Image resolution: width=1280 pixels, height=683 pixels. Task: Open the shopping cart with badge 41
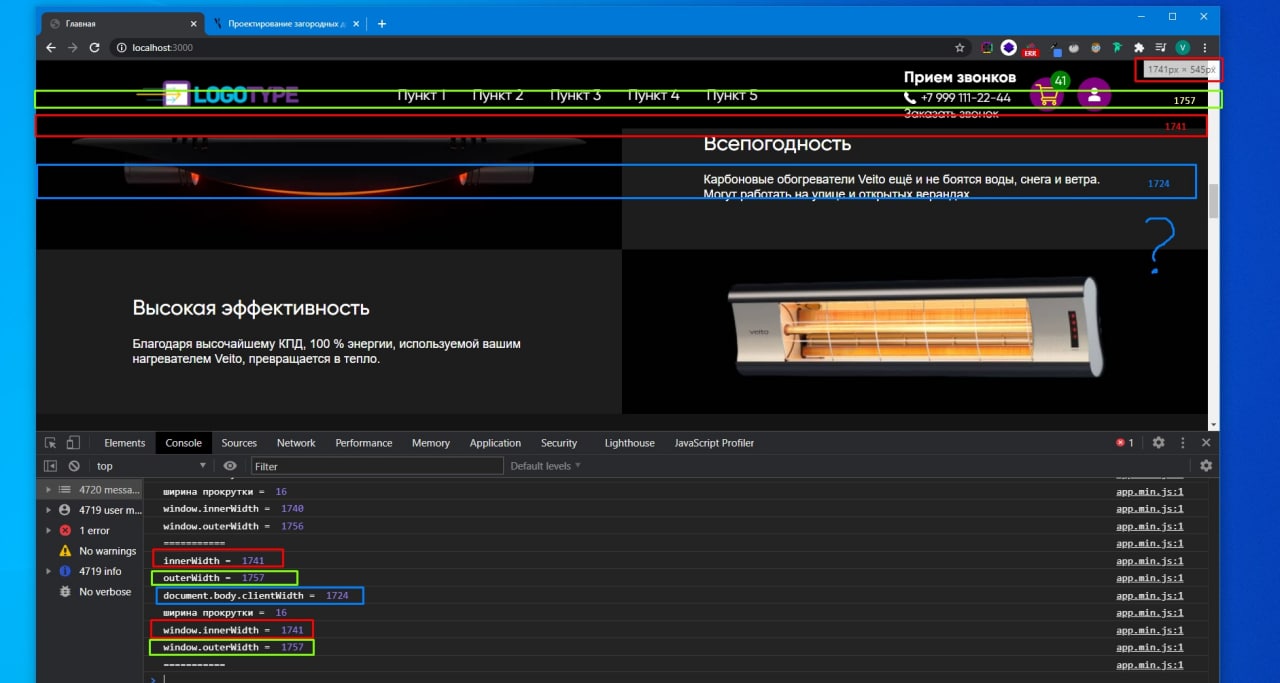pos(1047,95)
